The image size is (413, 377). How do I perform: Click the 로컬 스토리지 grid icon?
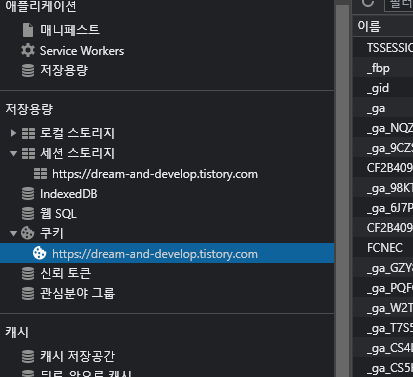[28, 133]
